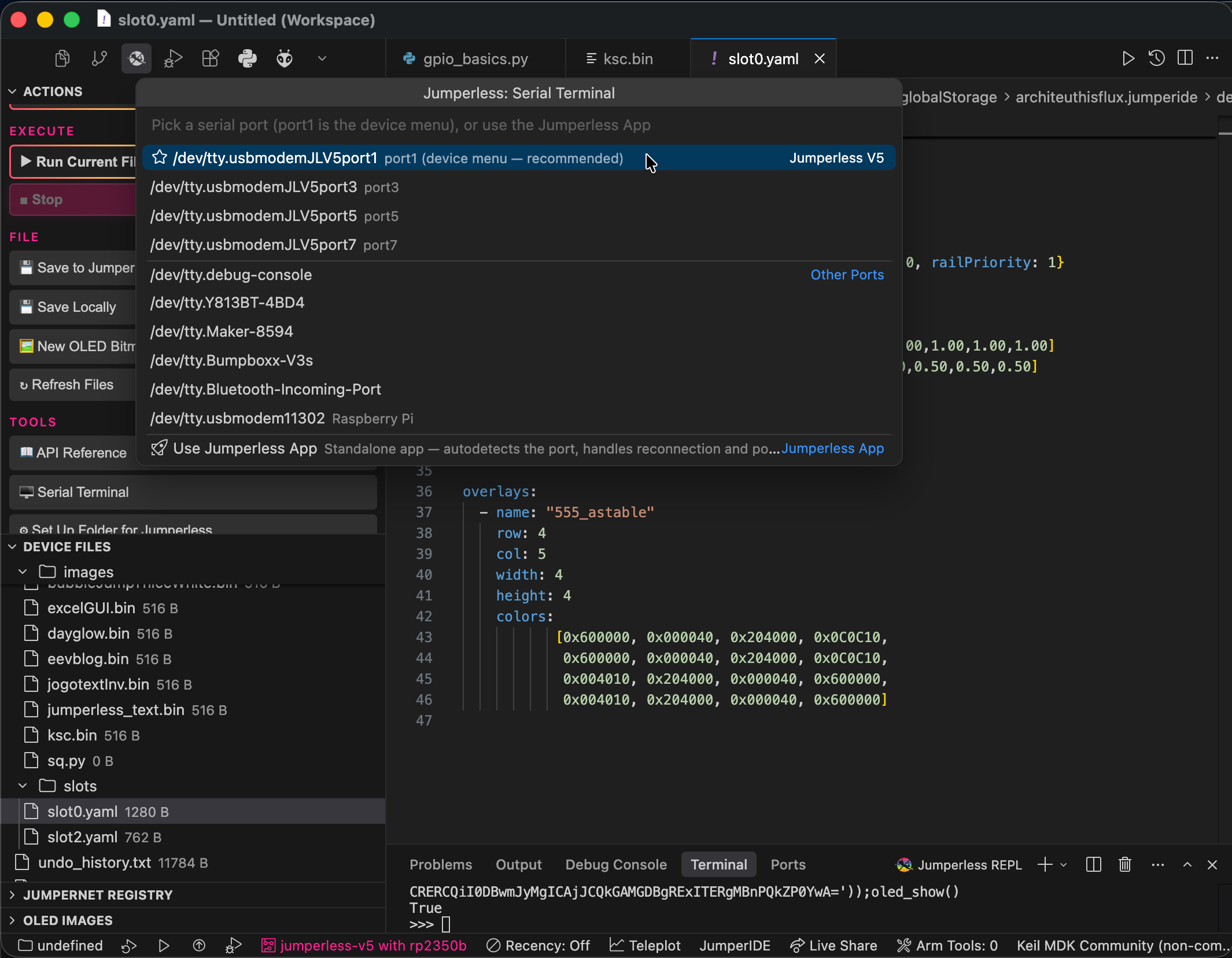
Task: Open the Source Control branch icon
Action: (99, 58)
